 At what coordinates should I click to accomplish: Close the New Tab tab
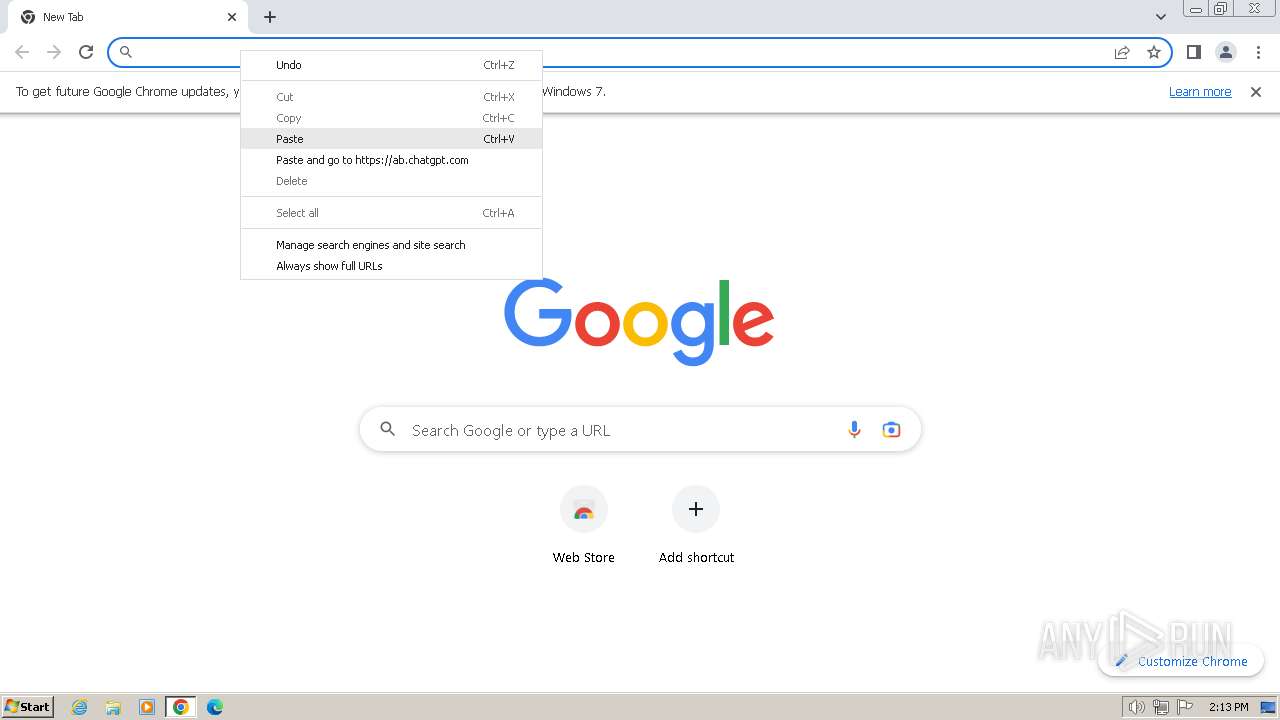pyautogui.click(x=232, y=17)
